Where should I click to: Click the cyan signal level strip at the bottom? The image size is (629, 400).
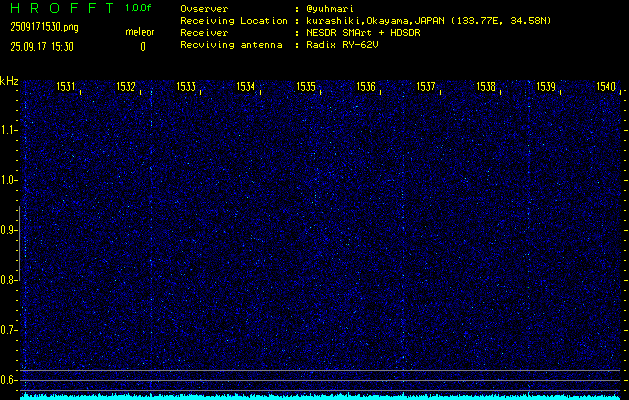pyautogui.click(x=320, y=397)
